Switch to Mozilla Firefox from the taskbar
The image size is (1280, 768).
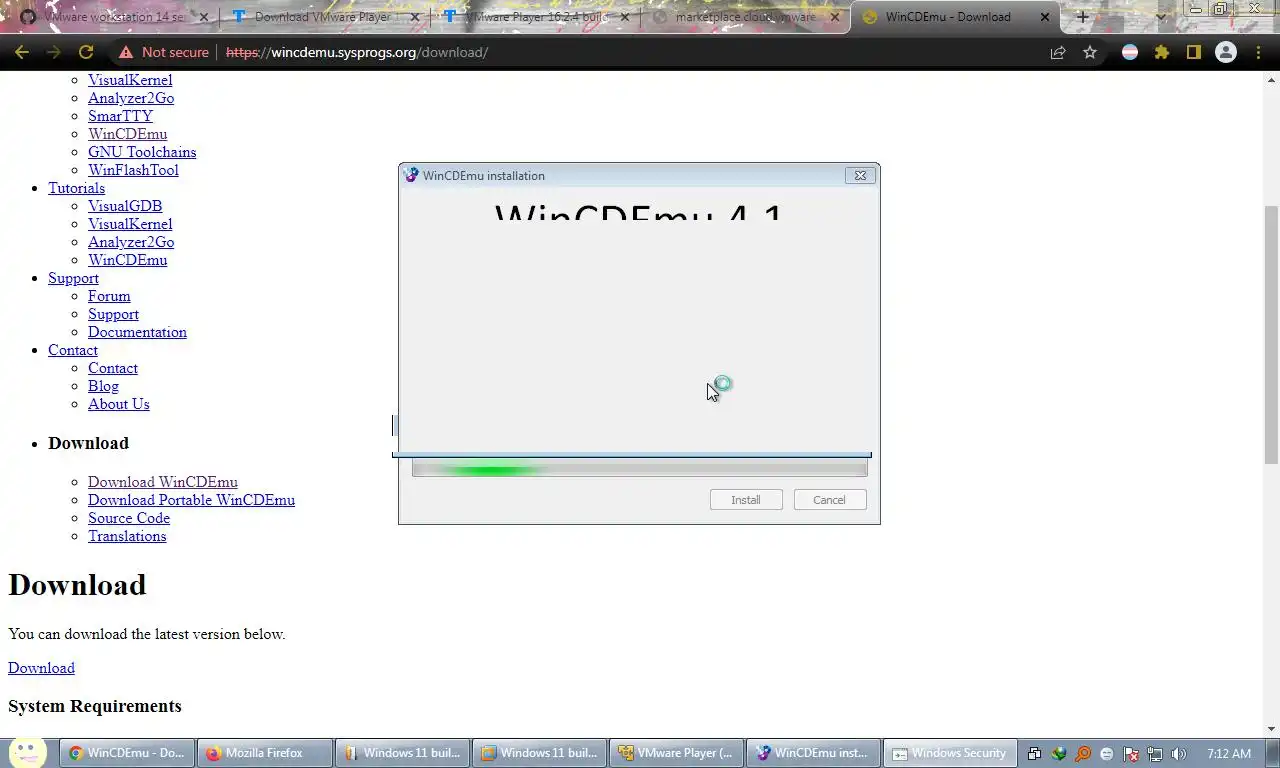[x=264, y=753]
